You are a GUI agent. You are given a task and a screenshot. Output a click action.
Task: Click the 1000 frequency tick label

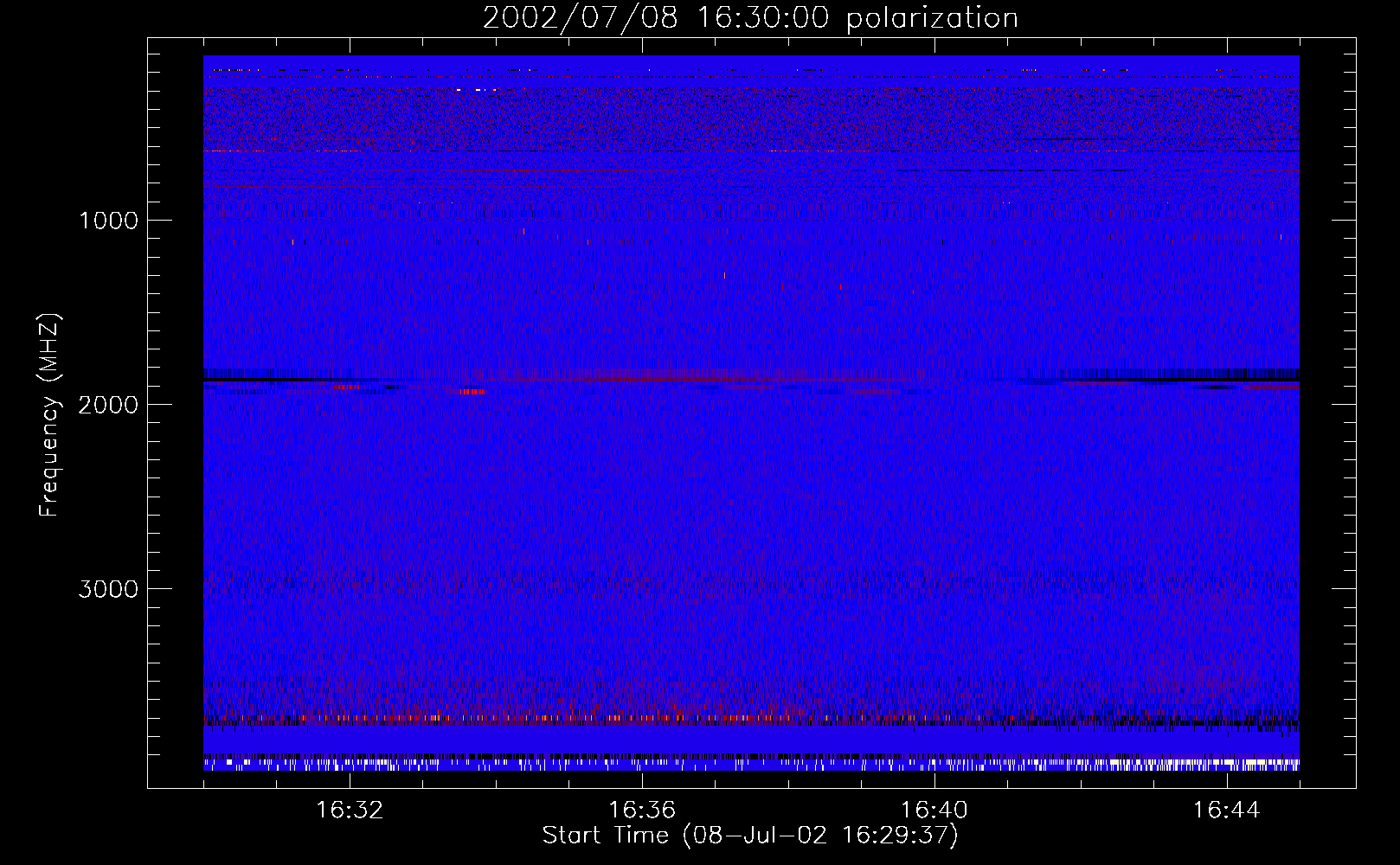[x=108, y=221]
